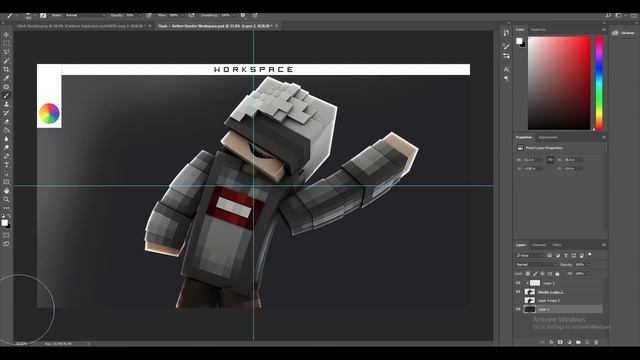
Task: Toggle lock position icon
Action: point(542,273)
